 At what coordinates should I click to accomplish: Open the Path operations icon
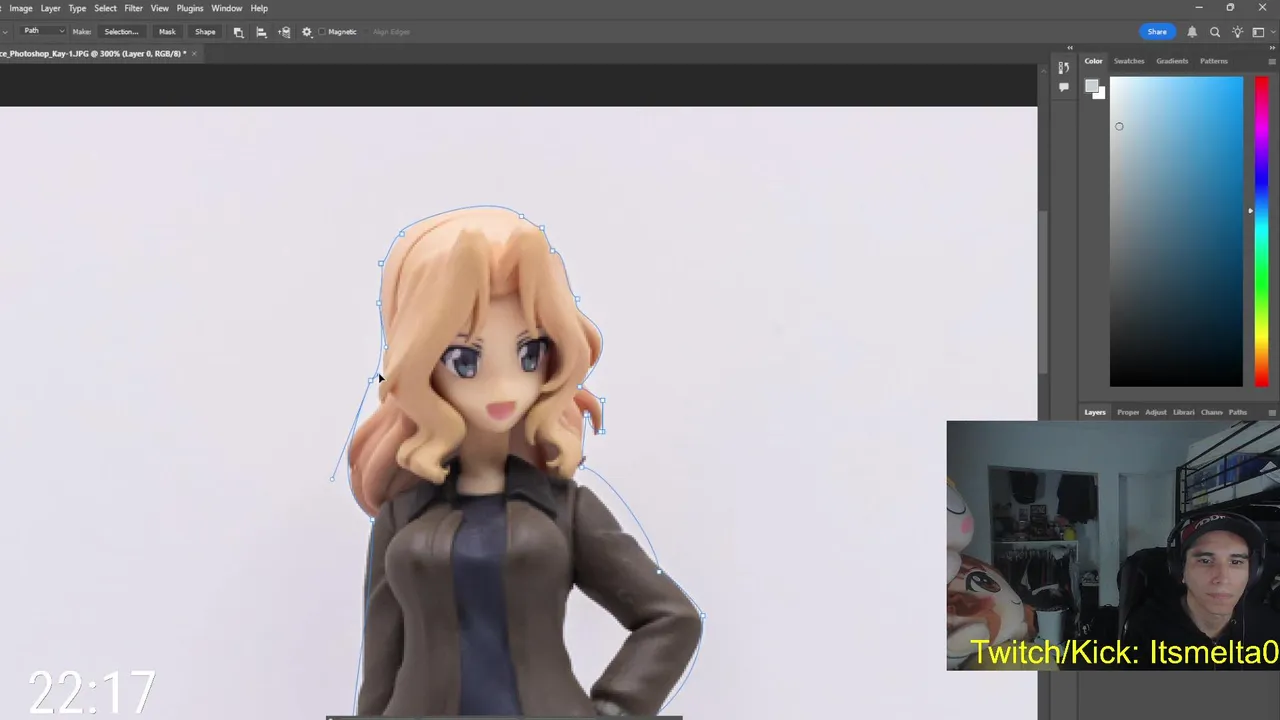tap(238, 32)
